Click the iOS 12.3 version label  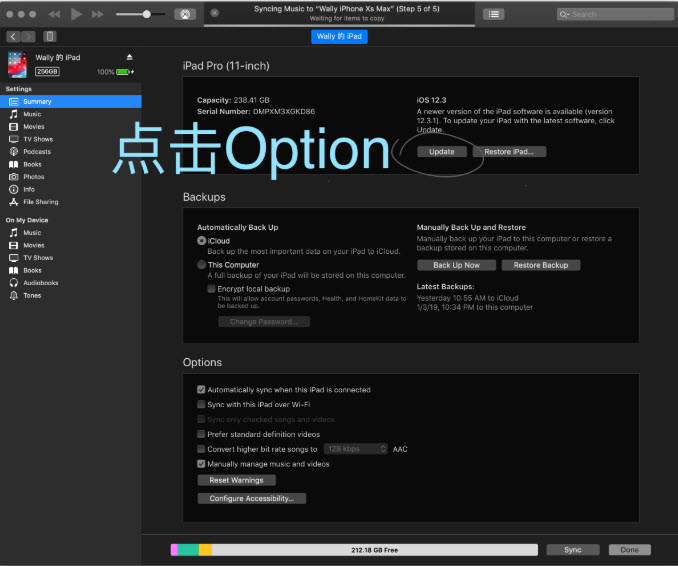[x=431, y=100]
